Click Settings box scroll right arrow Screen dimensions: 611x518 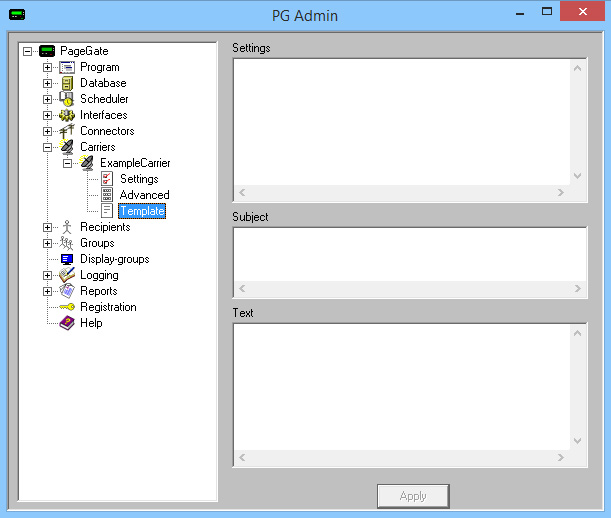tap(561, 193)
